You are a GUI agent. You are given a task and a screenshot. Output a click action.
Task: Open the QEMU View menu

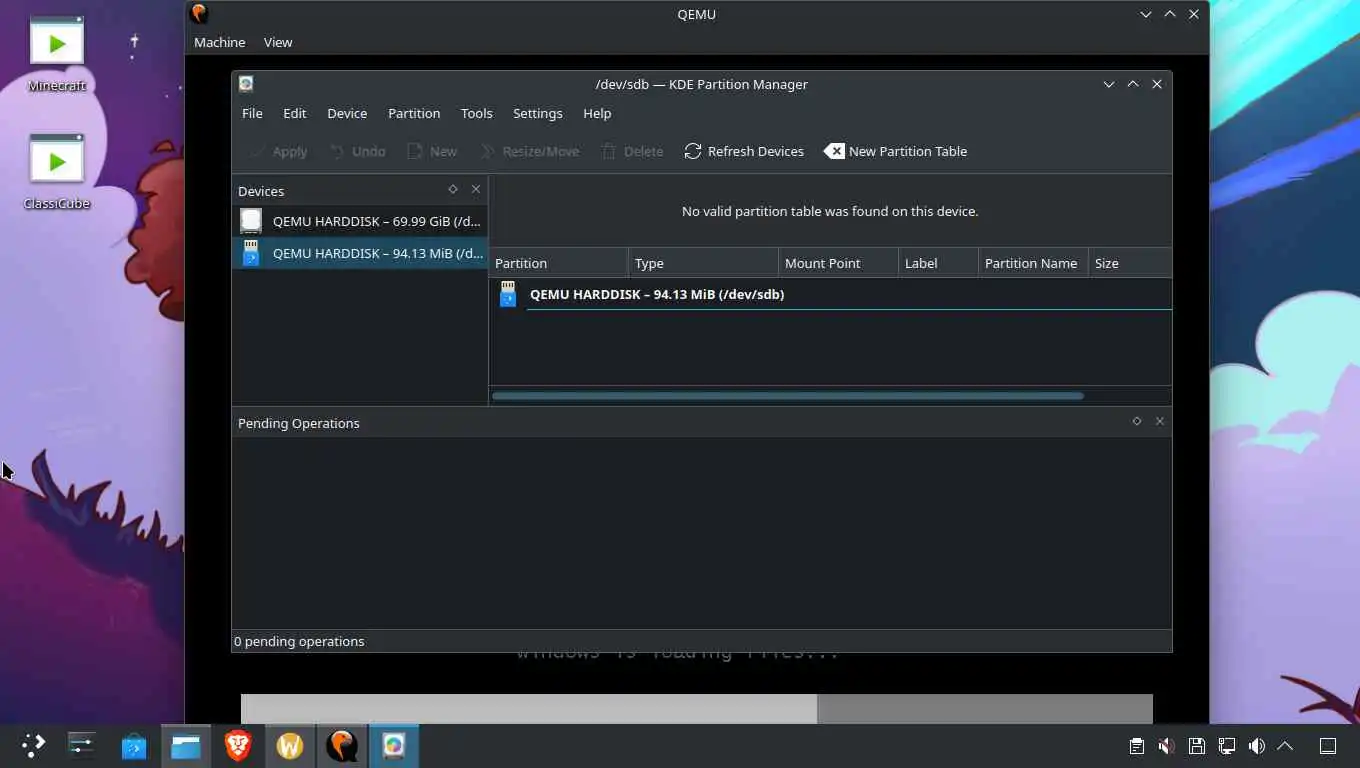(x=278, y=42)
